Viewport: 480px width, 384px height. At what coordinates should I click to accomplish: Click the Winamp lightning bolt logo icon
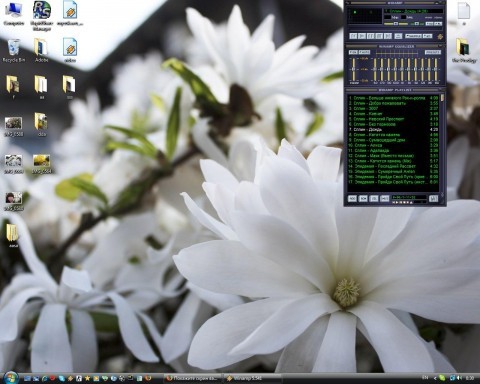(440, 37)
